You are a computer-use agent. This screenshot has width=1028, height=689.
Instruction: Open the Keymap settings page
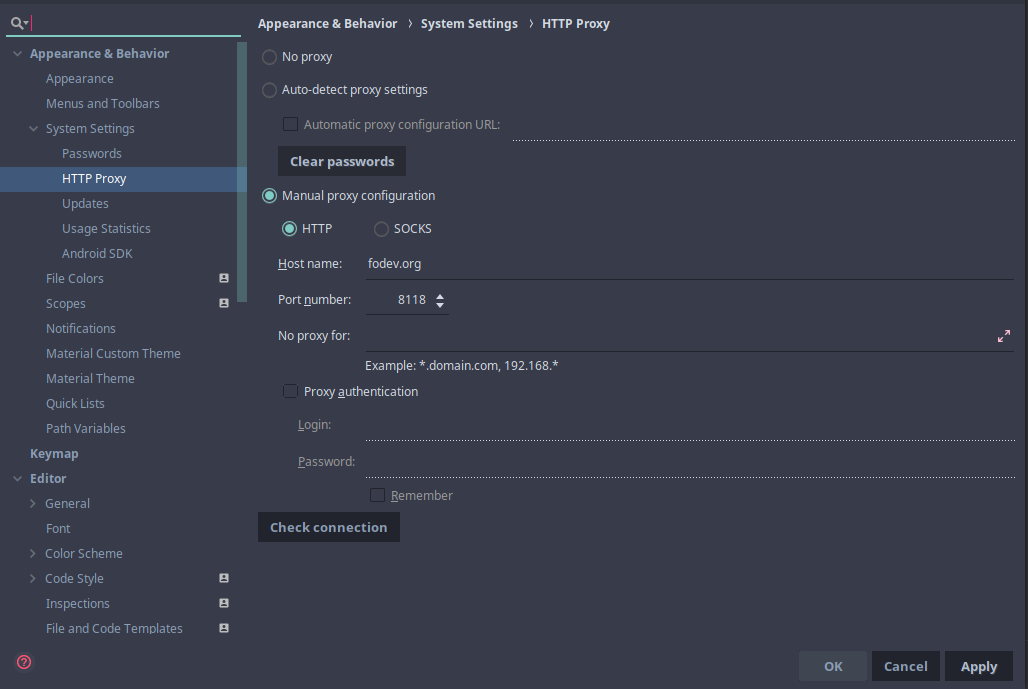coord(54,453)
